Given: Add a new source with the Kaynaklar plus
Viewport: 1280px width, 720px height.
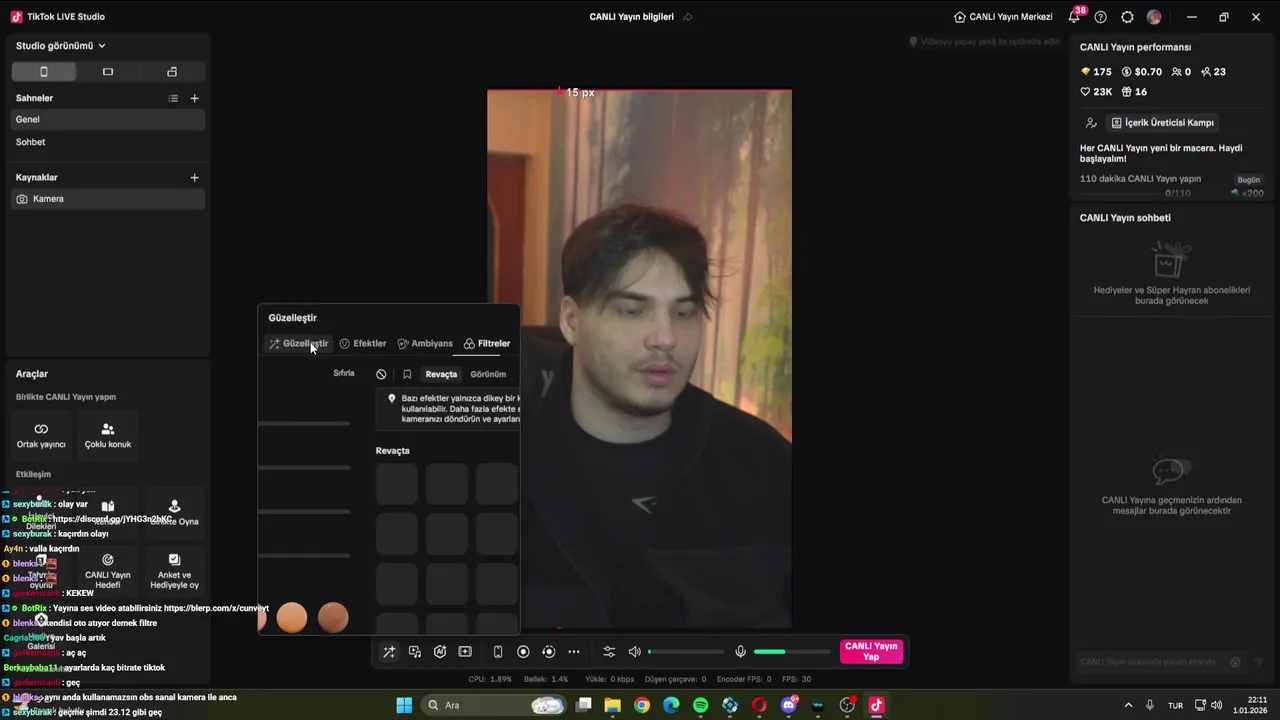Looking at the screenshot, I should pyautogui.click(x=195, y=178).
